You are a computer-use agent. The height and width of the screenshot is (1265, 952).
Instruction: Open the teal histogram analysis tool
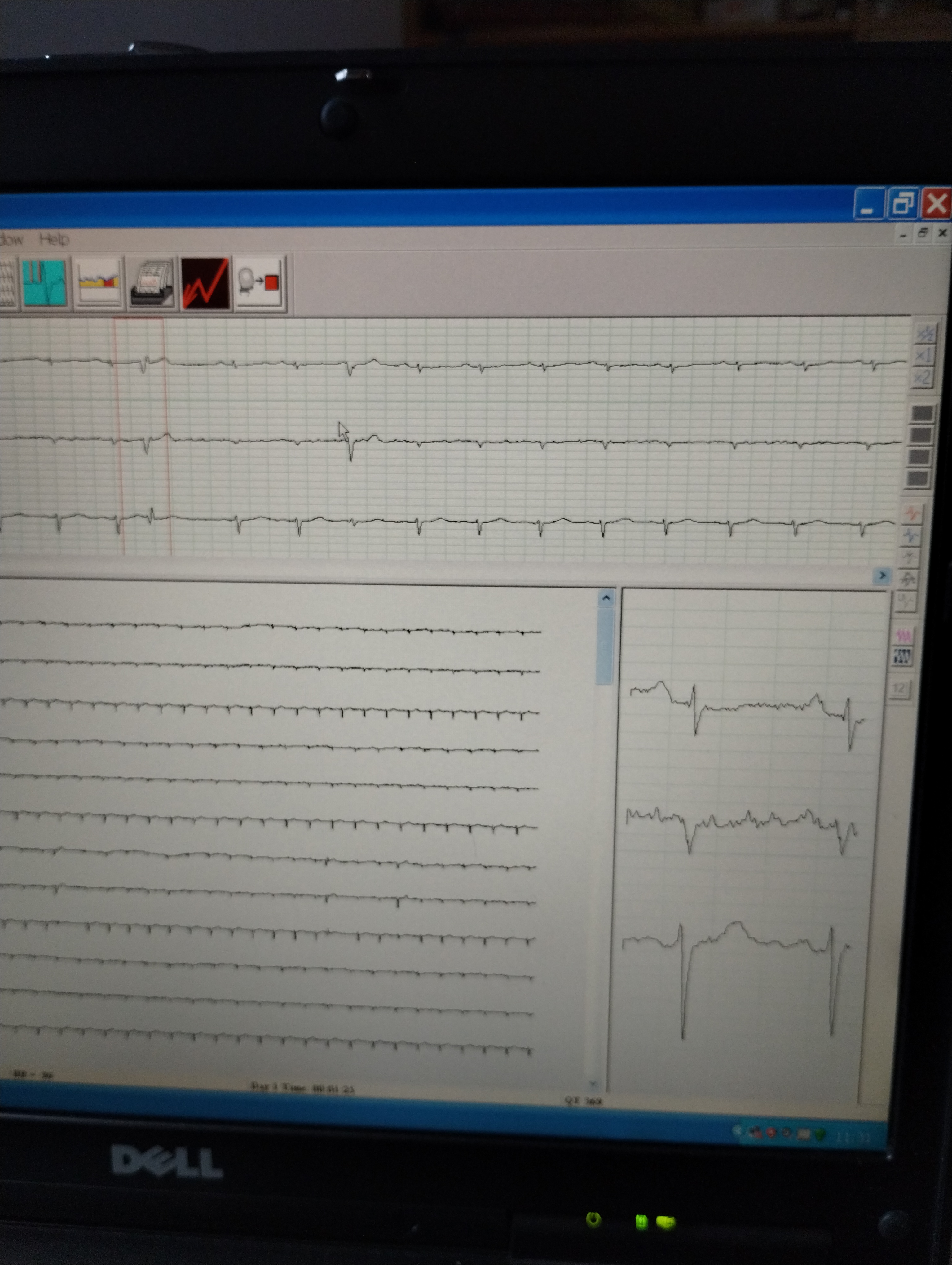45,282
